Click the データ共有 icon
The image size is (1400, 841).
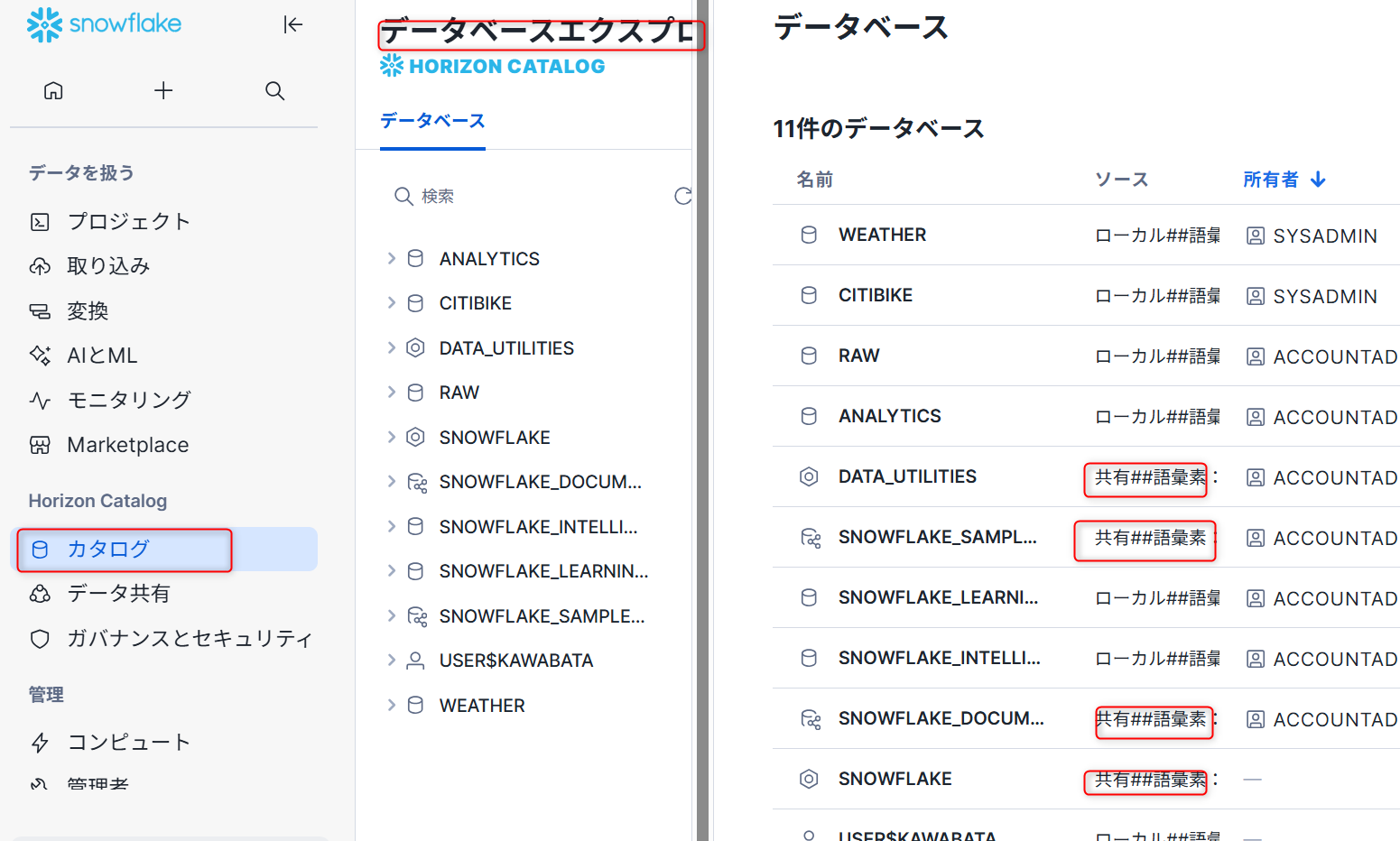[x=40, y=594]
